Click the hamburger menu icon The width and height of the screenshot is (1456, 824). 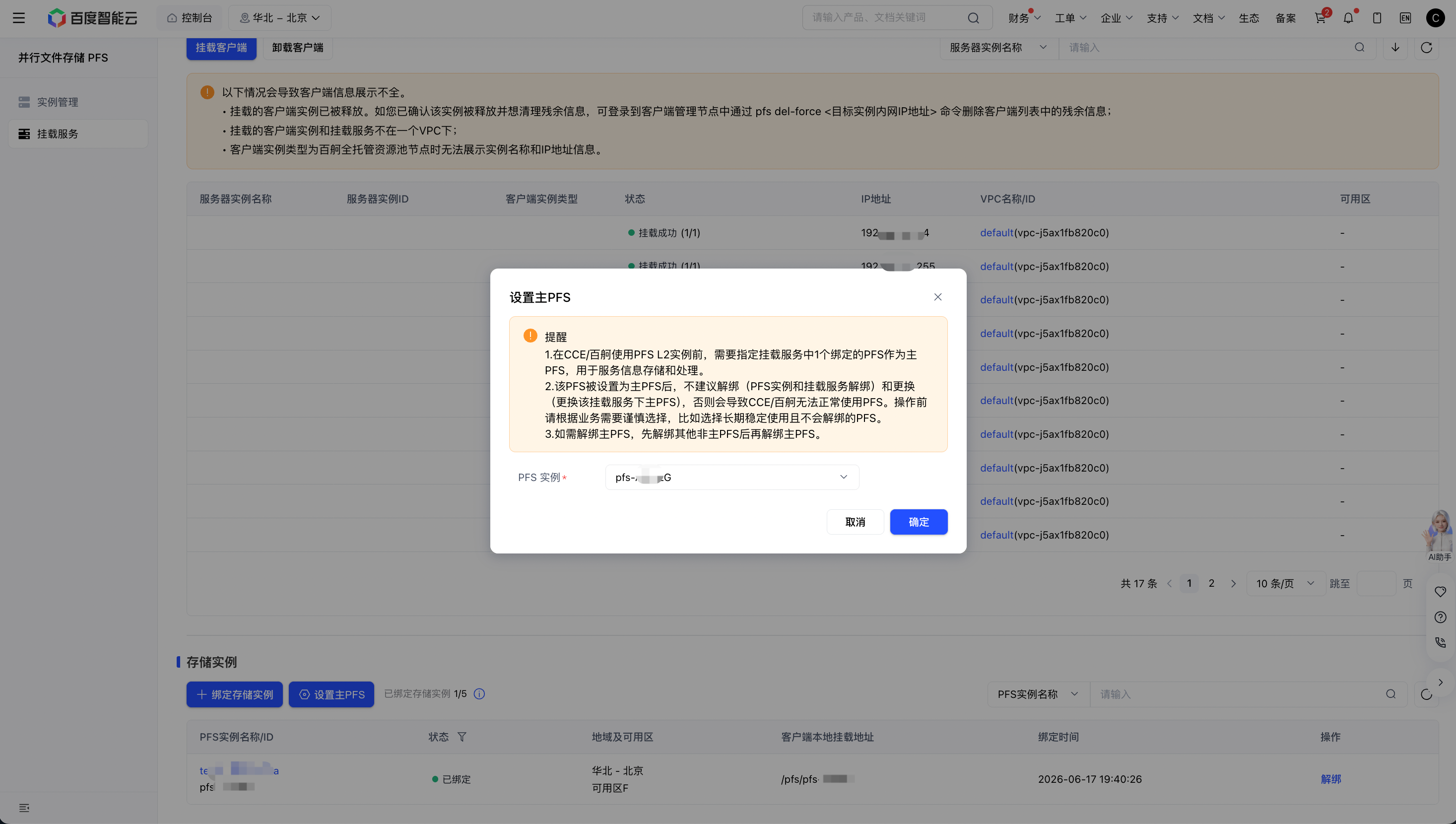19,17
